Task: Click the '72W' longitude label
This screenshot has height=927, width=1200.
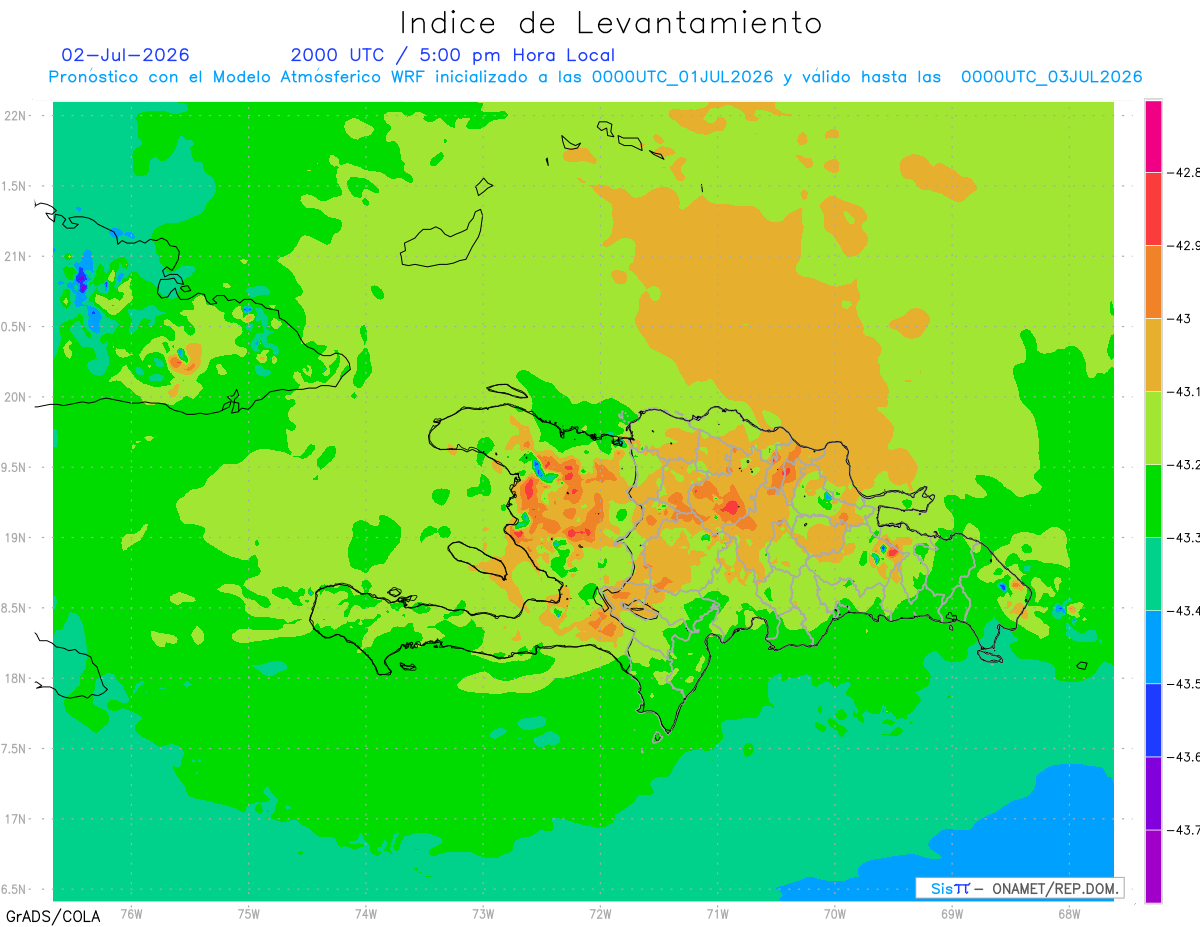Action: (600, 914)
